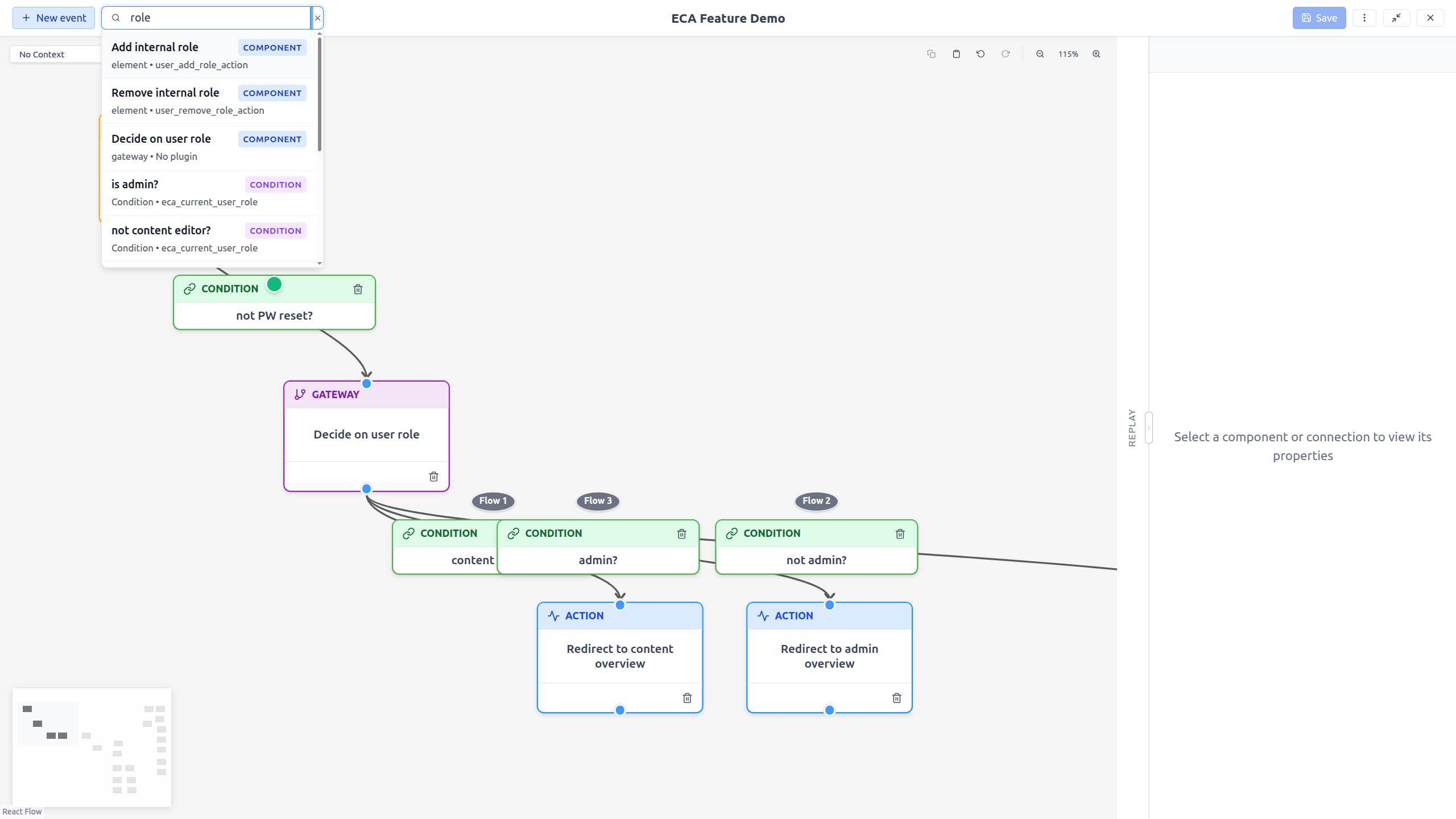The image size is (1456, 819).
Task: Zoom in using the magnifier plus icon
Action: click(1096, 54)
